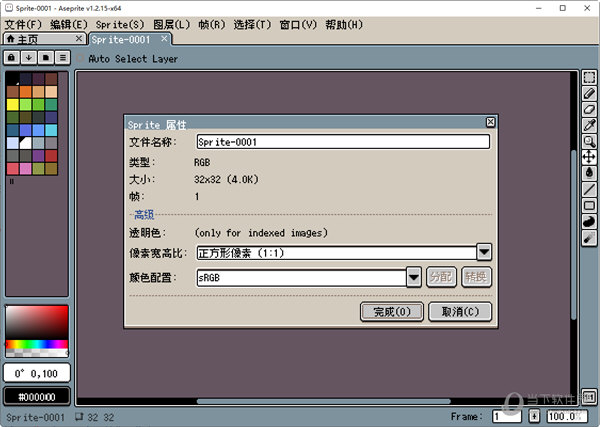Select the Blur tool
This screenshot has height=427, width=600.
tap(589, 238)
